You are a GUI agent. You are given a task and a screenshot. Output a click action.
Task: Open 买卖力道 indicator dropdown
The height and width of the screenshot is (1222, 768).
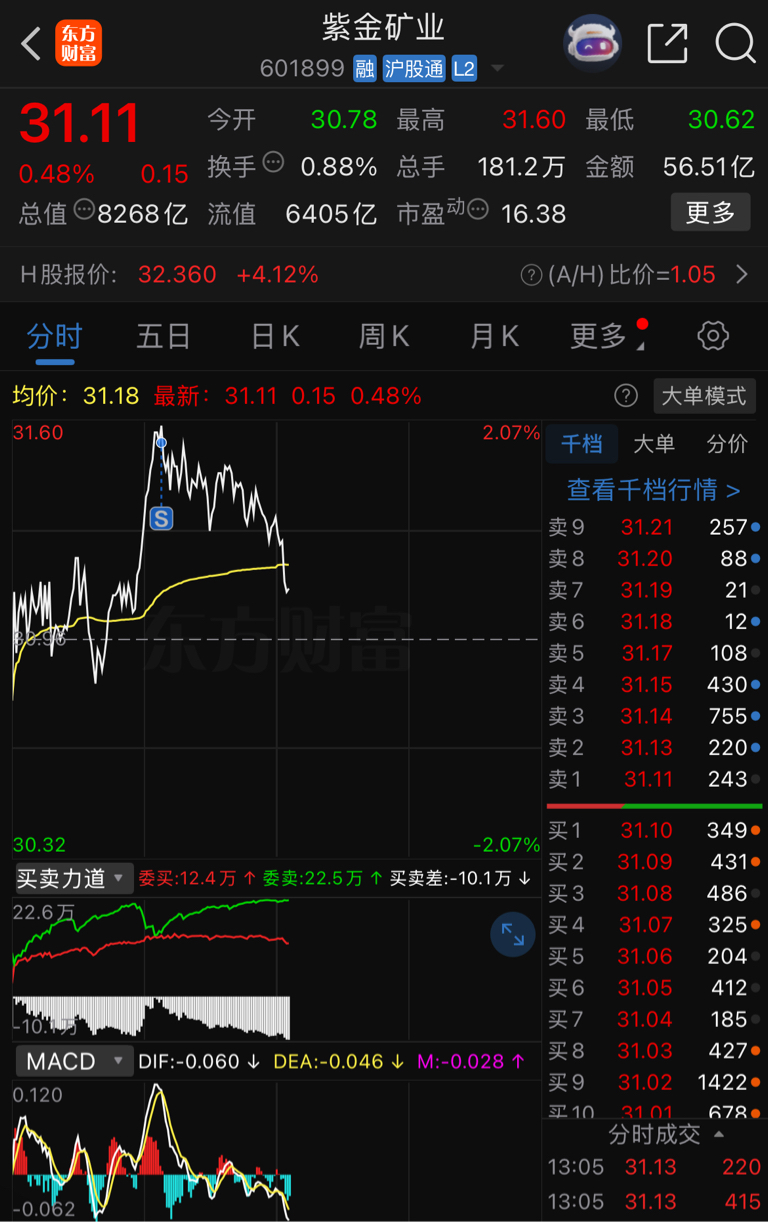(x=74, y=879)
